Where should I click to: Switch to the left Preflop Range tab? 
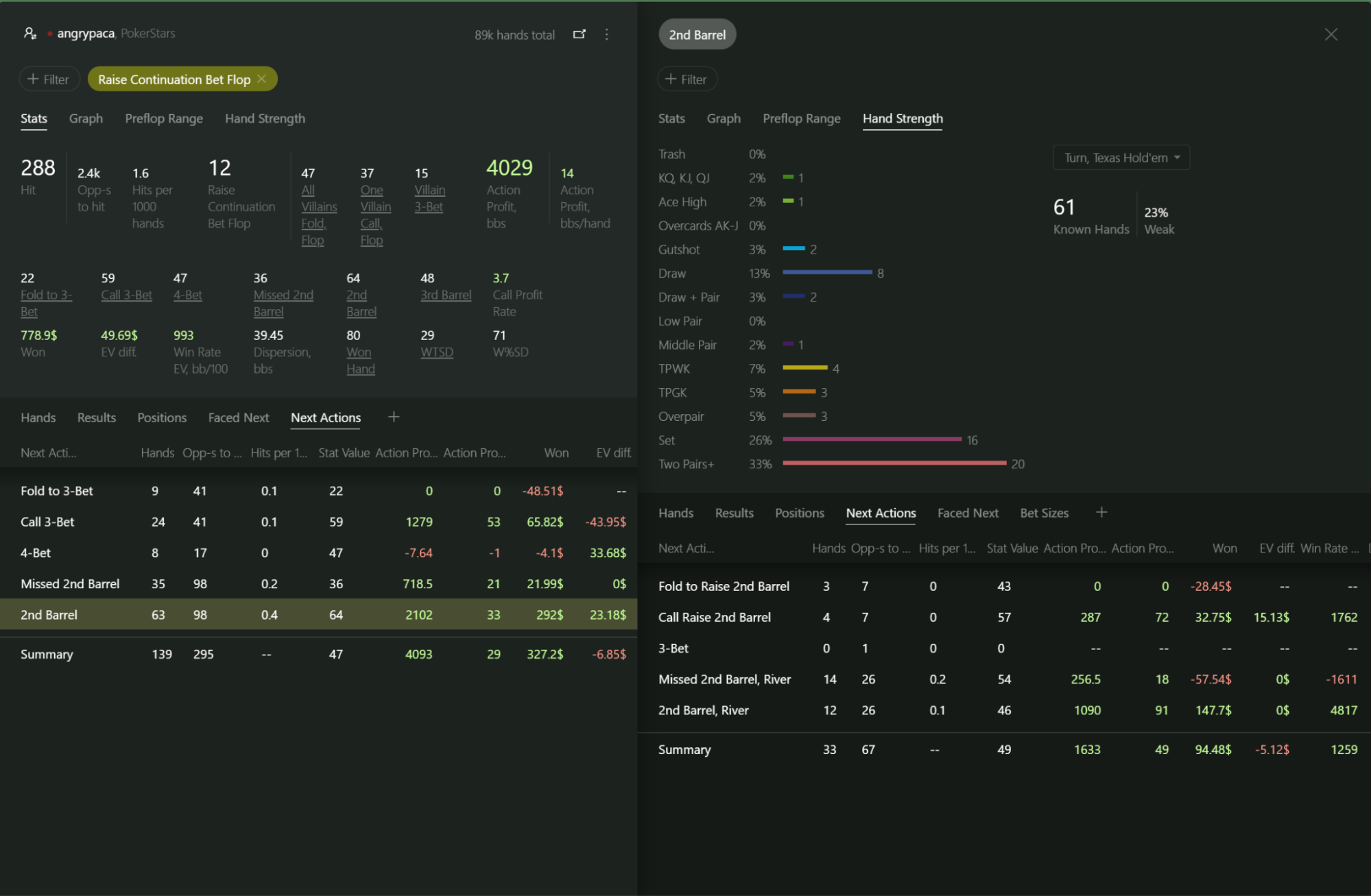click(164, 119)
